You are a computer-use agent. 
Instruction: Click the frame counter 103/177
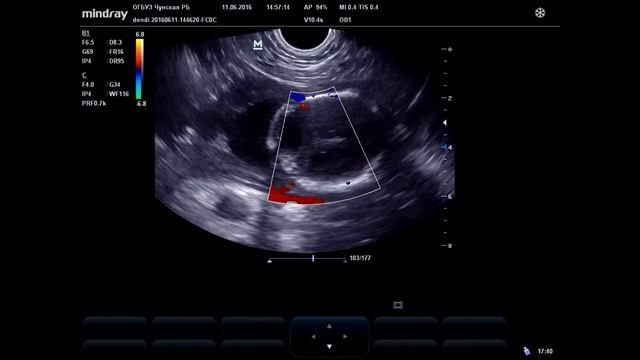(360, 258)
